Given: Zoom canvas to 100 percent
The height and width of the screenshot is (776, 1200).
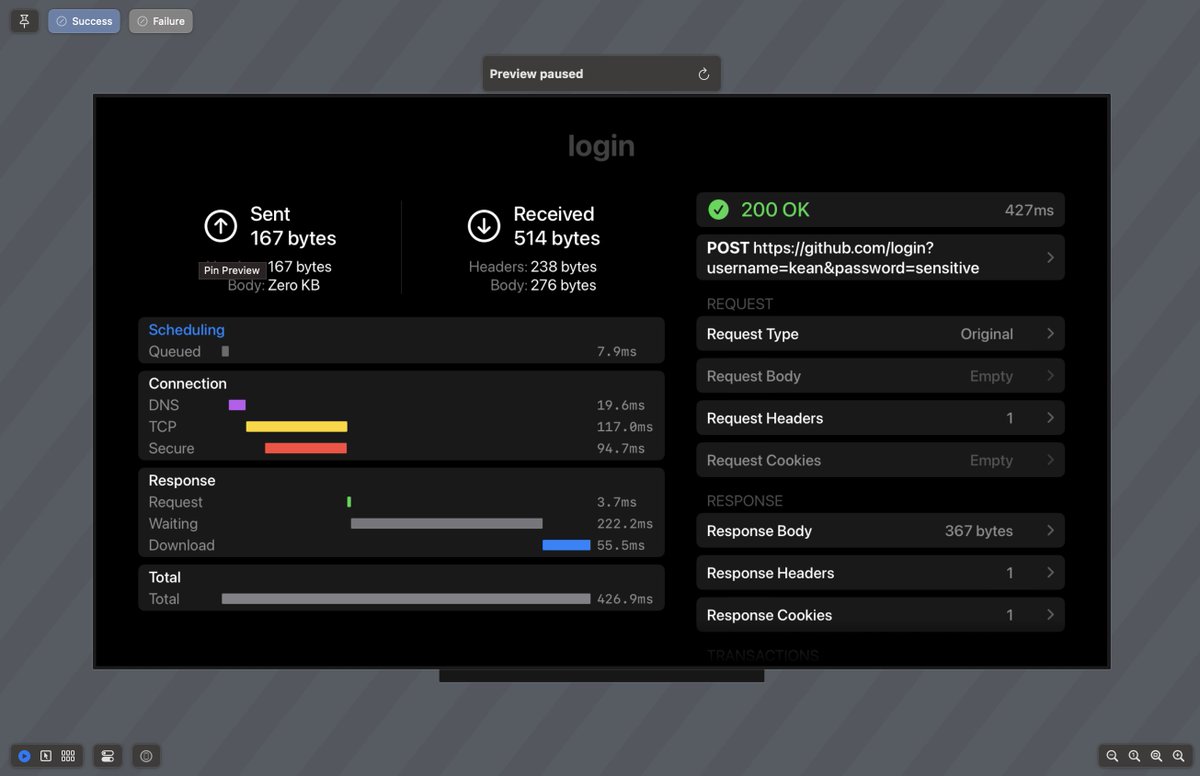Looking at the screenshot, I should pyautogui.click(x=1134, y=756).
